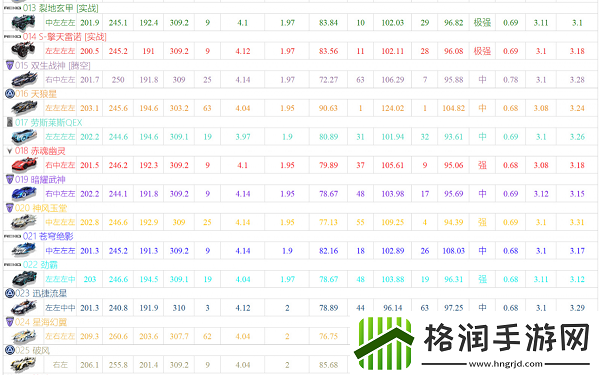This screenshot has width=600, height=375.
Task: Select the title 018 赤魂幽灵
Action: 40,151
